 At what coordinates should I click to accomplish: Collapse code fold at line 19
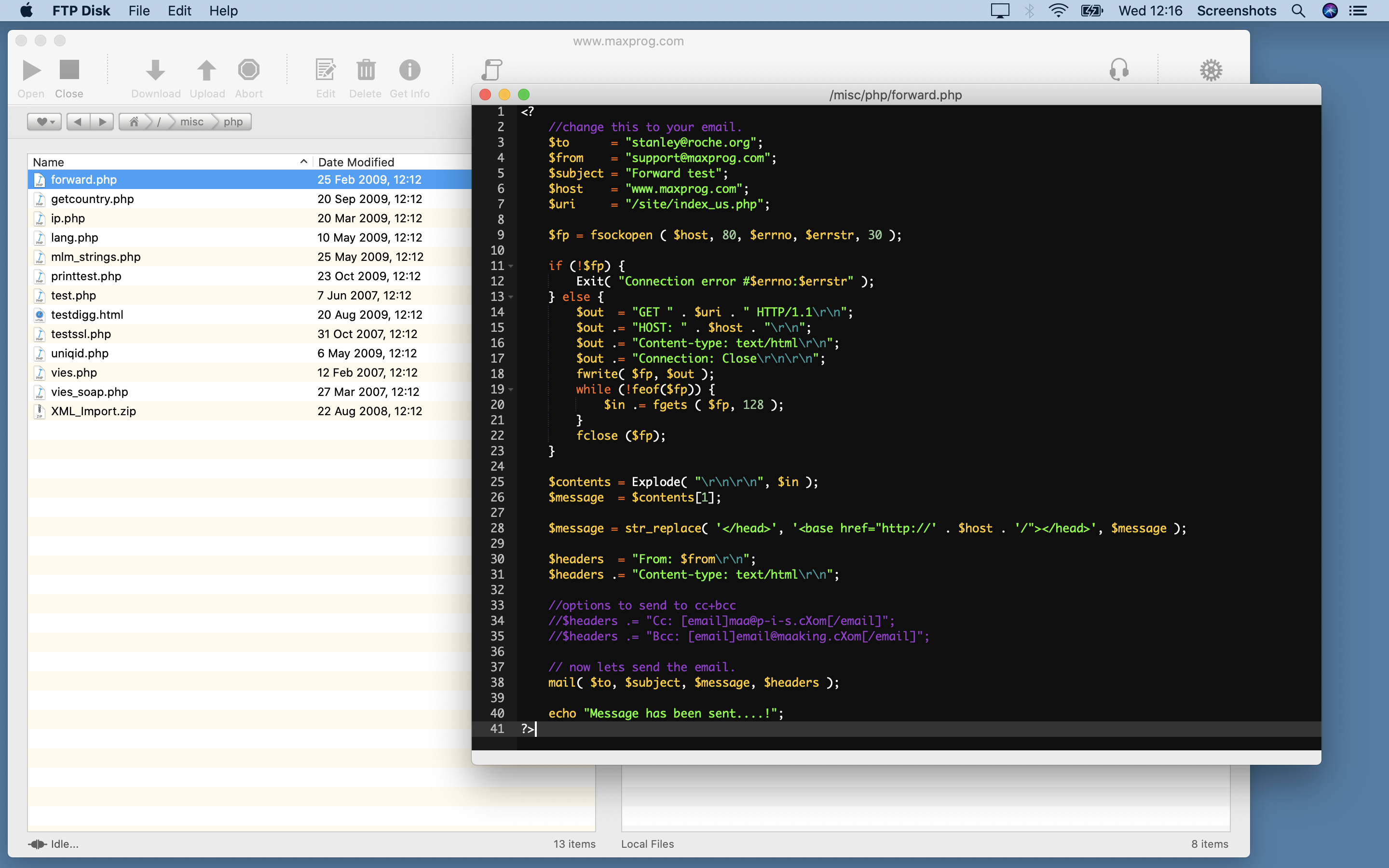511,390
